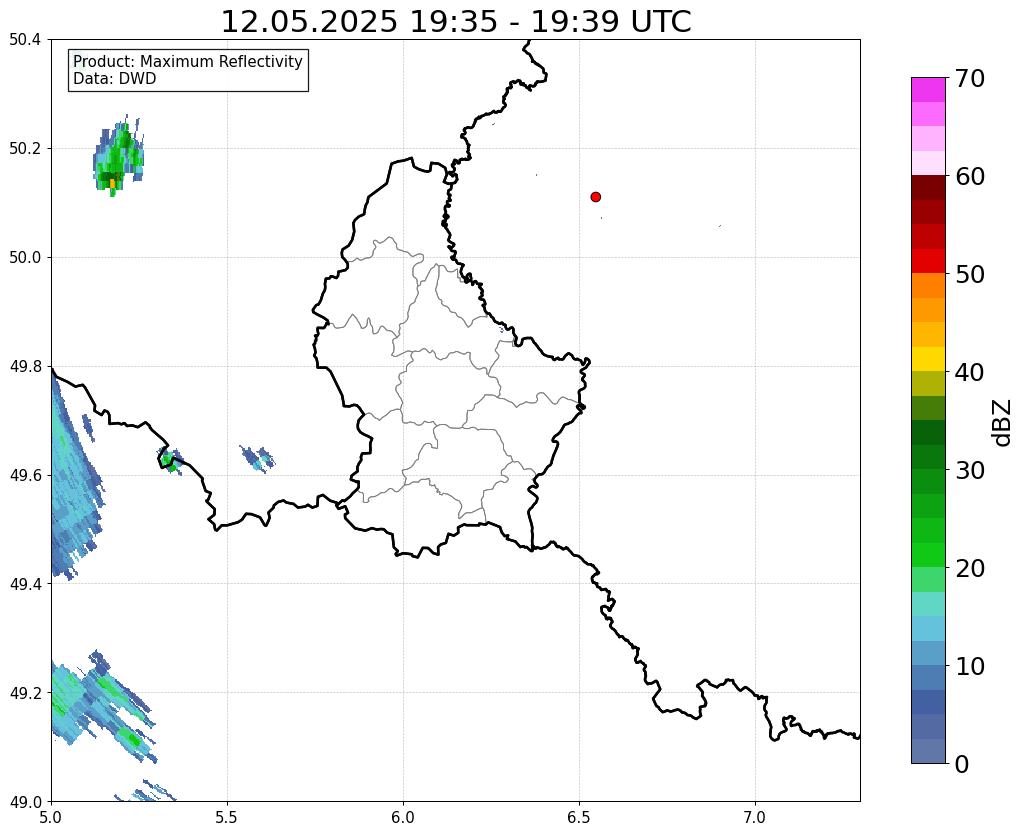Click the 7.0 longitude axis label
Image resolution: width=1023 pixels, height=834 pixels.
[x=755, y=818]
